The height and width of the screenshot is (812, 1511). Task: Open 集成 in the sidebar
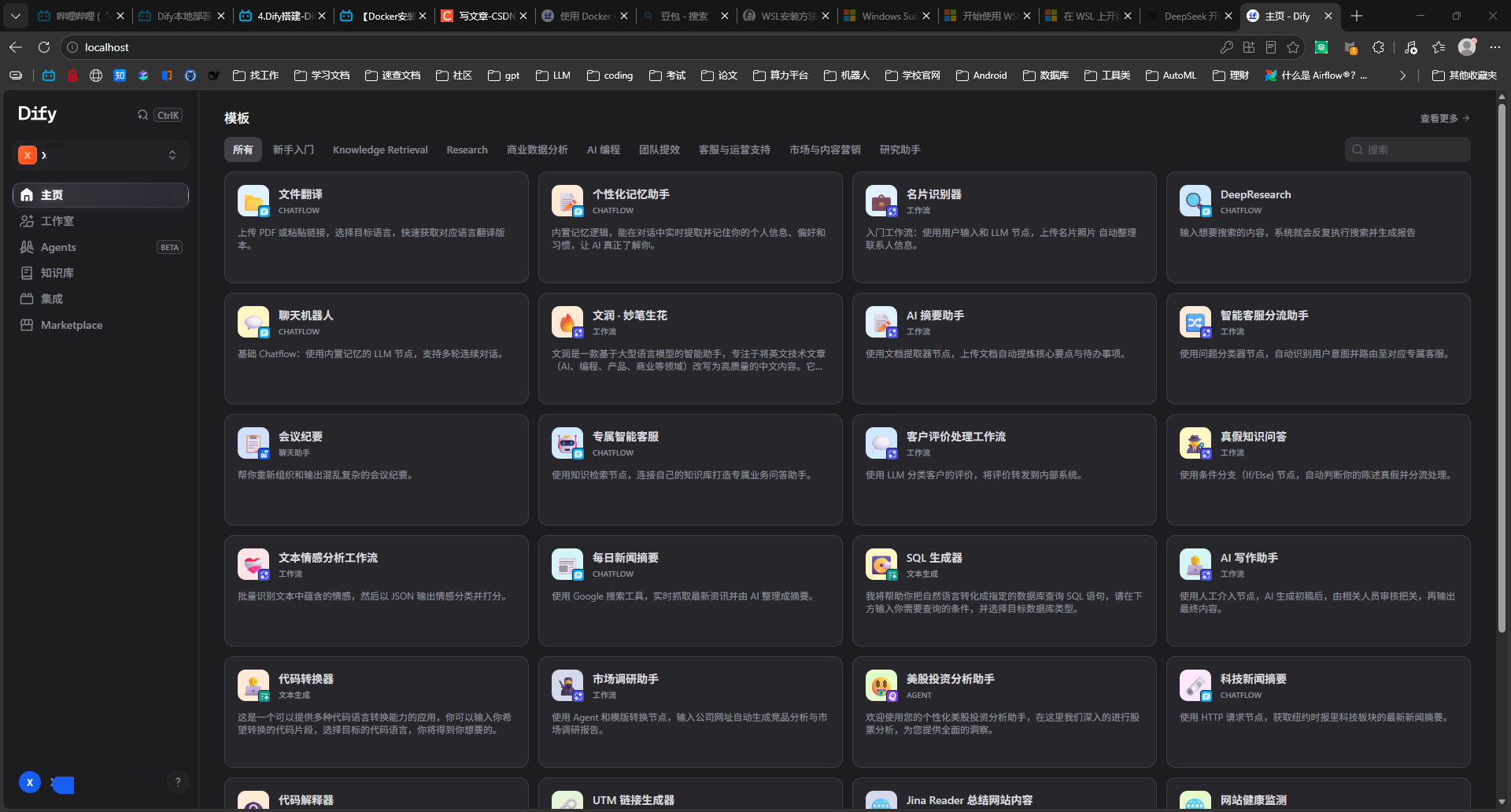click(101, 299)
